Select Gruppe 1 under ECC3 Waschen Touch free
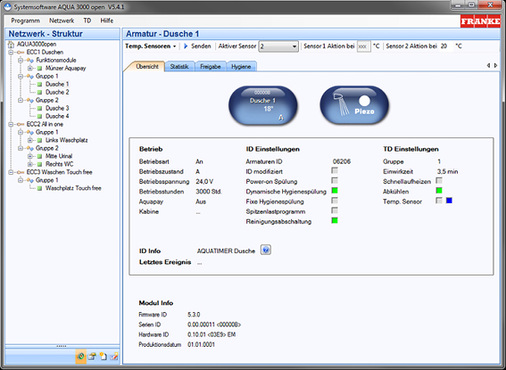506x370 pixels. pyautogui.click(x=47, y=180)
